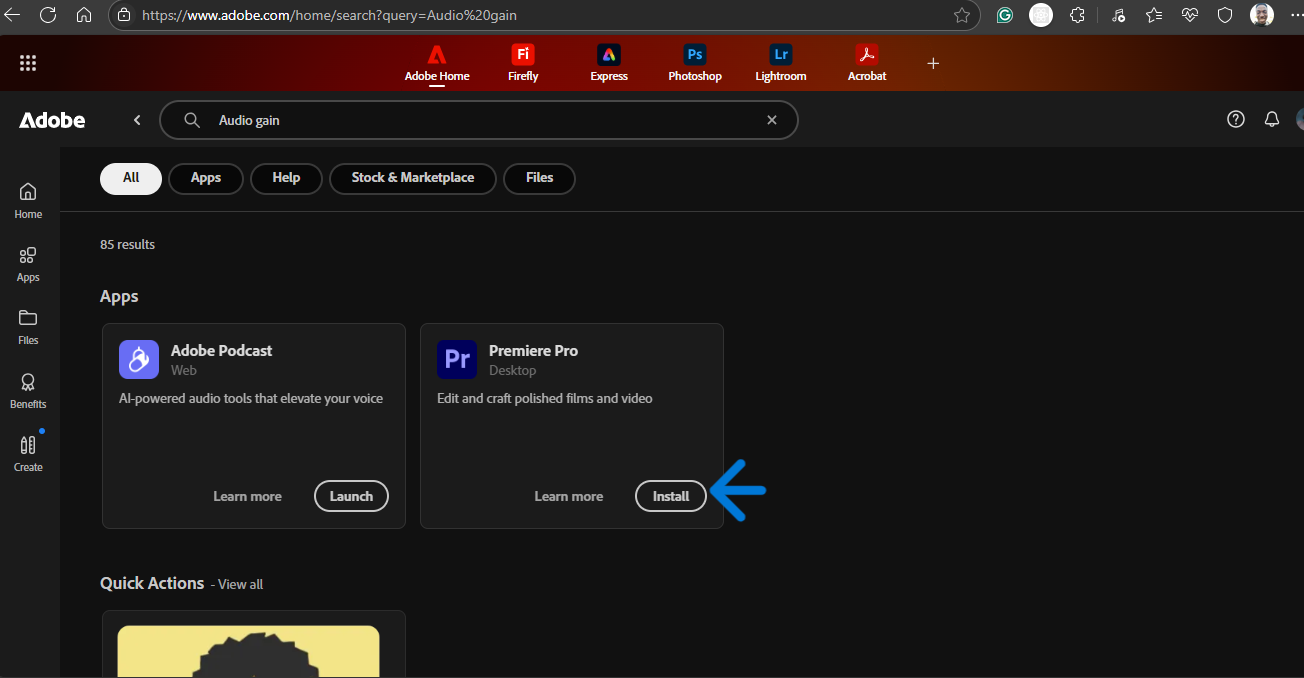Collapse the search with the back chevron
This screenshot has width=1304, height=678.
click(138, 120)
